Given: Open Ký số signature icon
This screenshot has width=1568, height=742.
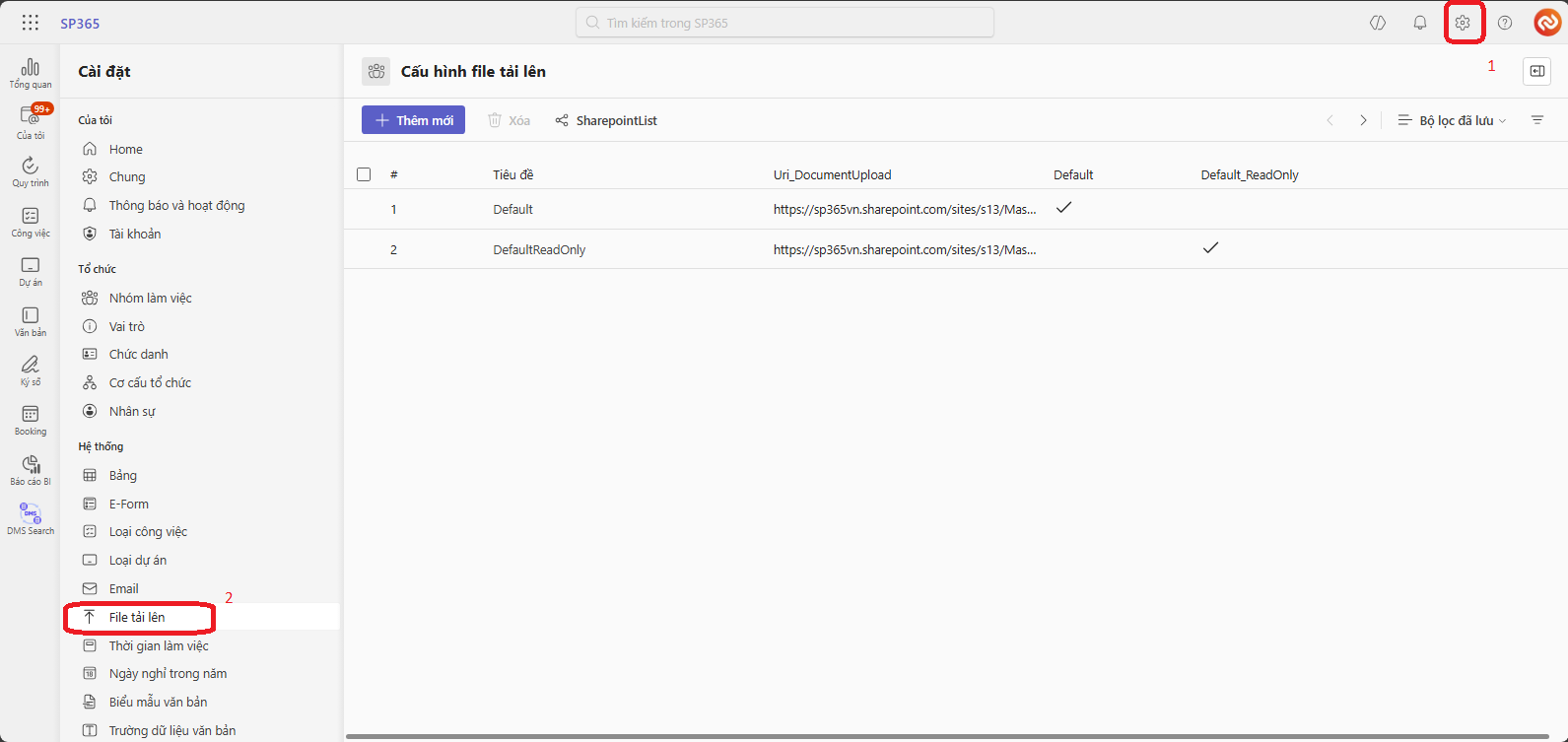Looking at the screenshot, I should [x=31, y=370].
